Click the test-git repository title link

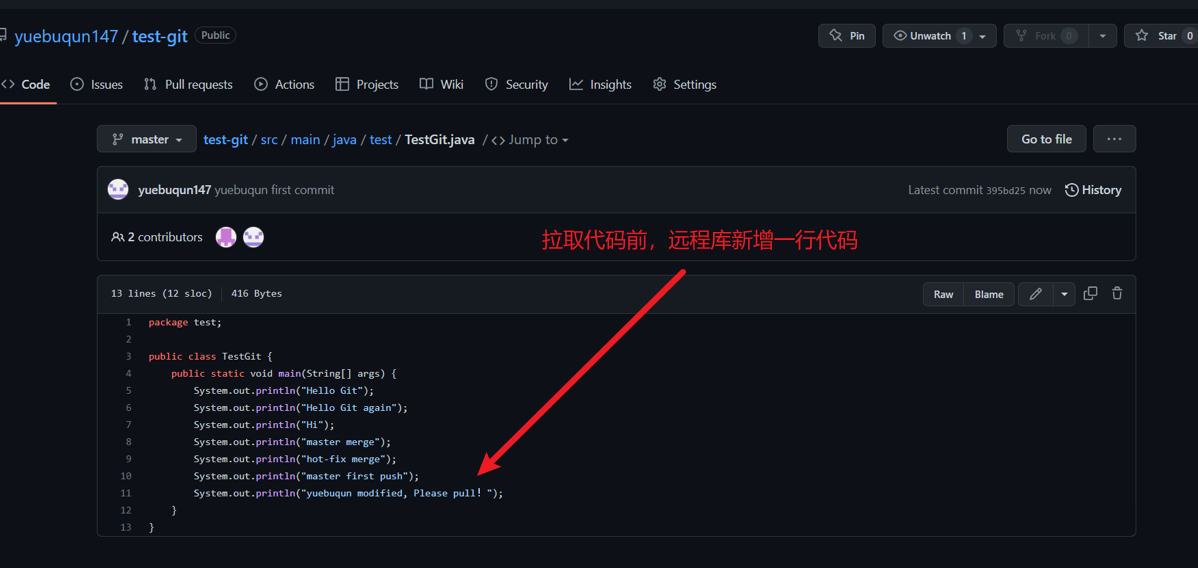coord(160,36)
